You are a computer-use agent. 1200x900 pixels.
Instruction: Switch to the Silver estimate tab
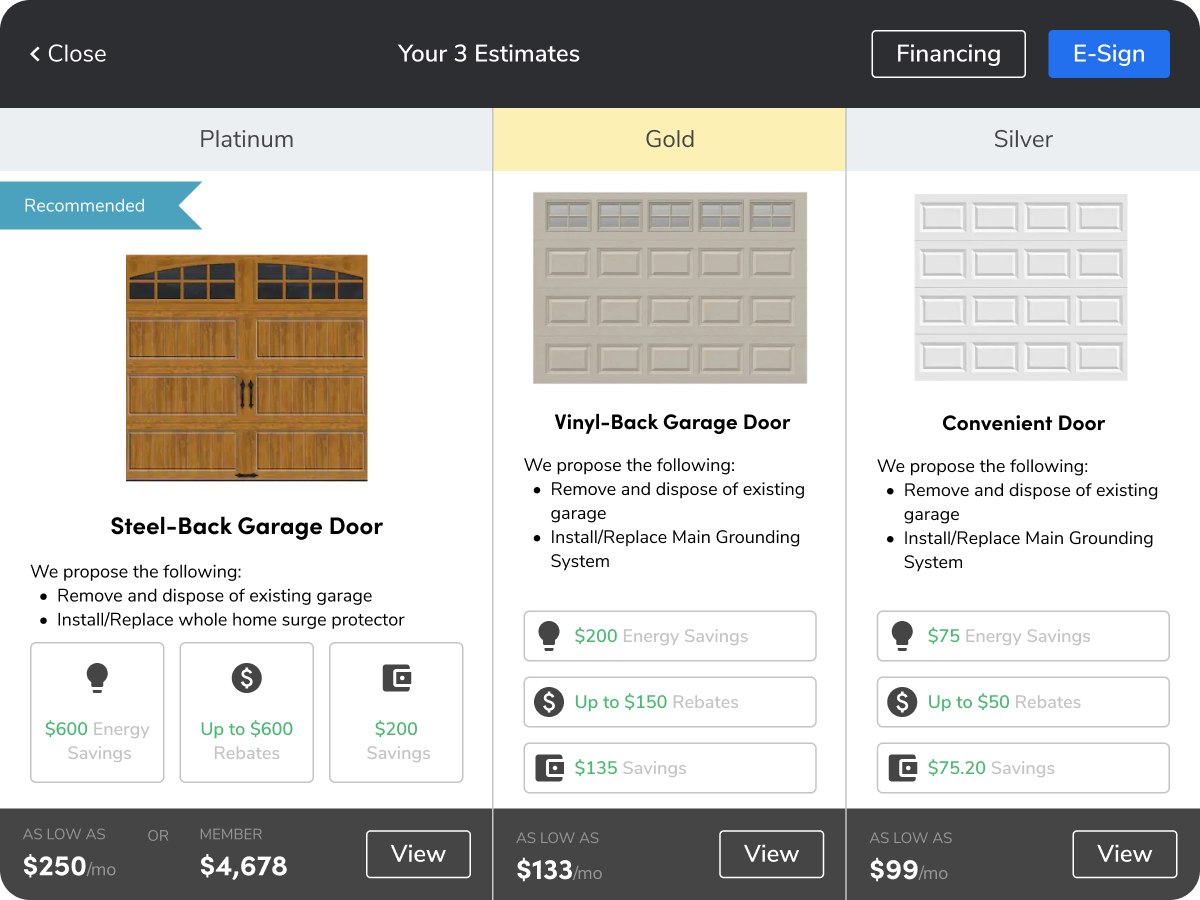pos(1023,139)
